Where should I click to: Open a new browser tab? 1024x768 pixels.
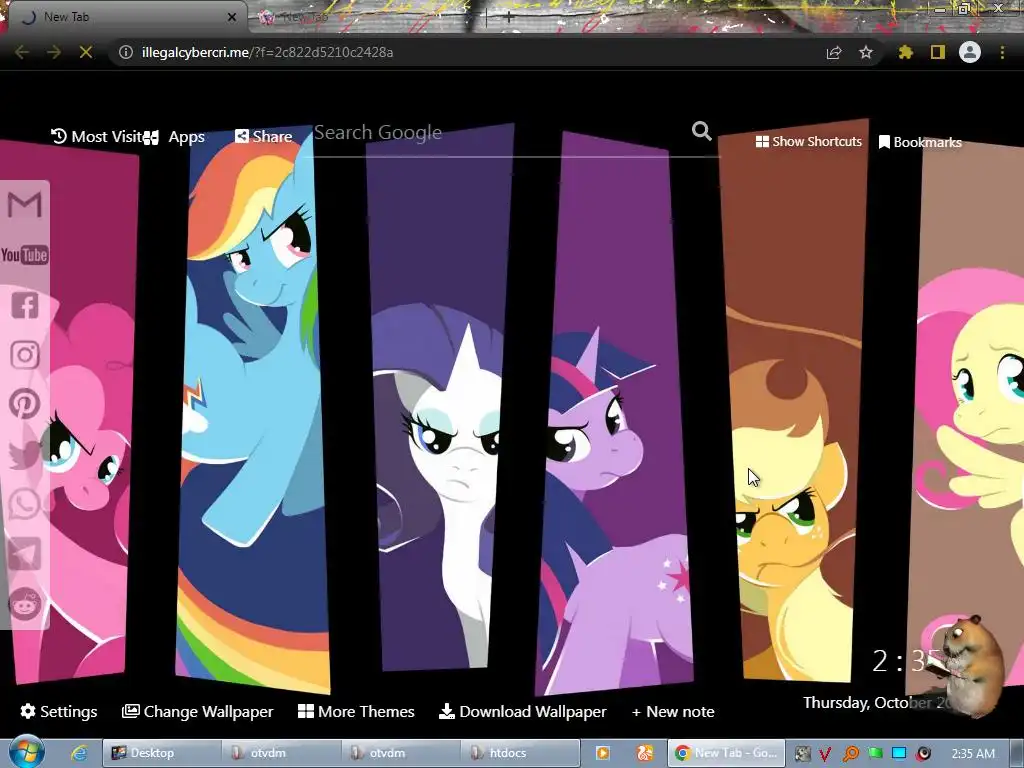point(509,18)
